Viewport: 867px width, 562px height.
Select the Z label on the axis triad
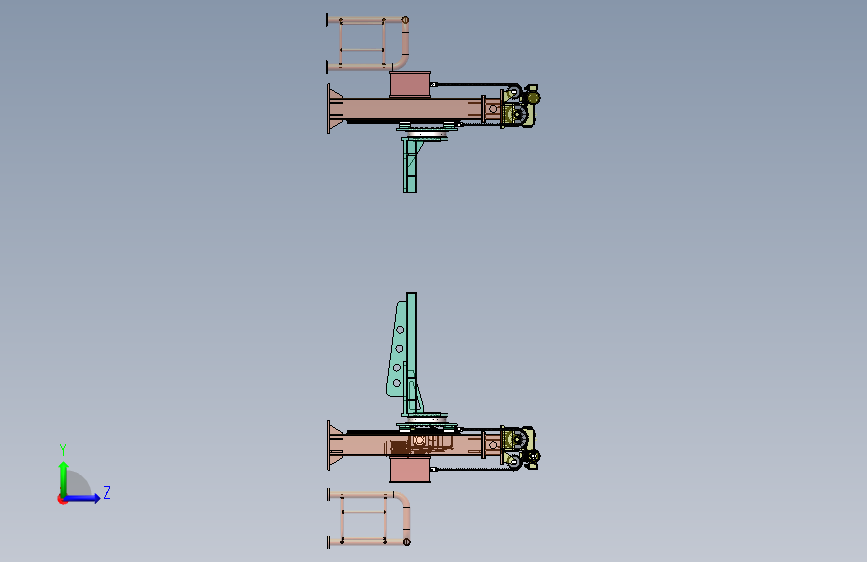pyautogui.click(x=107, y=492)
